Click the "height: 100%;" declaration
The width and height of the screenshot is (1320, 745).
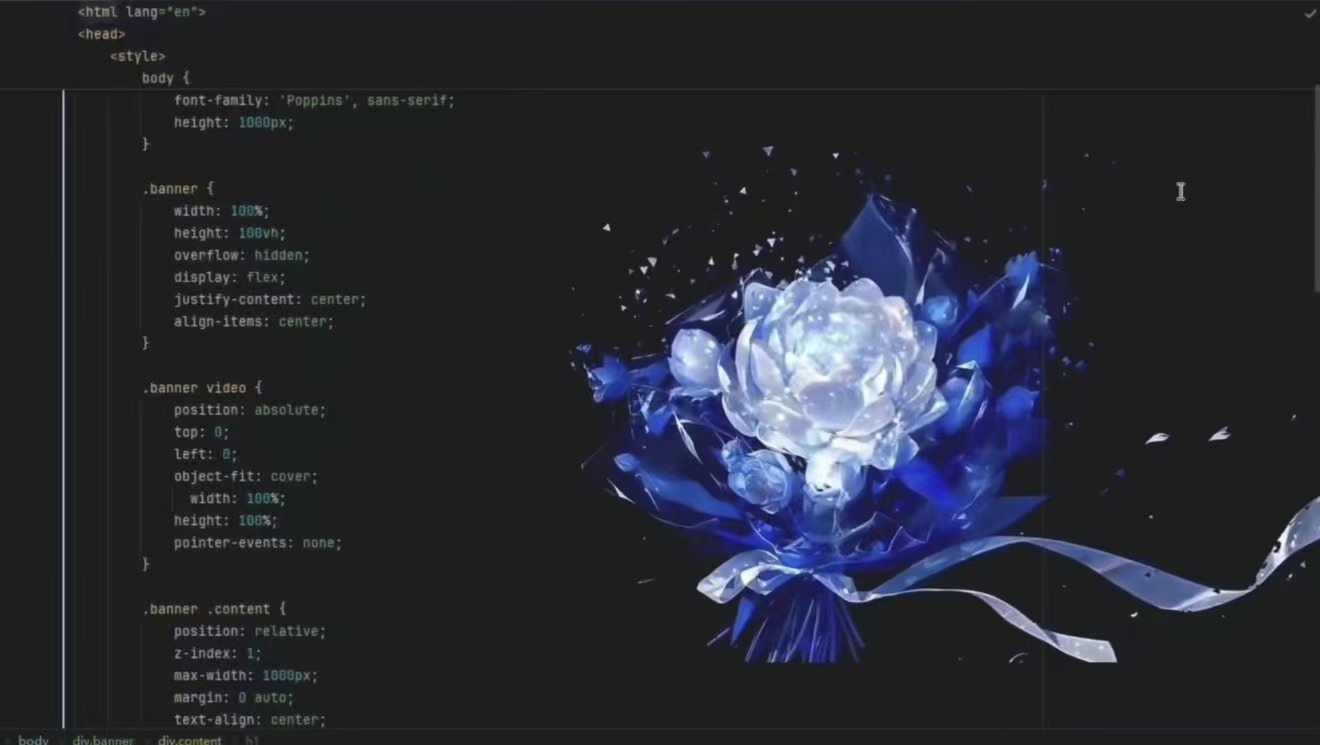tap(226, 521)
